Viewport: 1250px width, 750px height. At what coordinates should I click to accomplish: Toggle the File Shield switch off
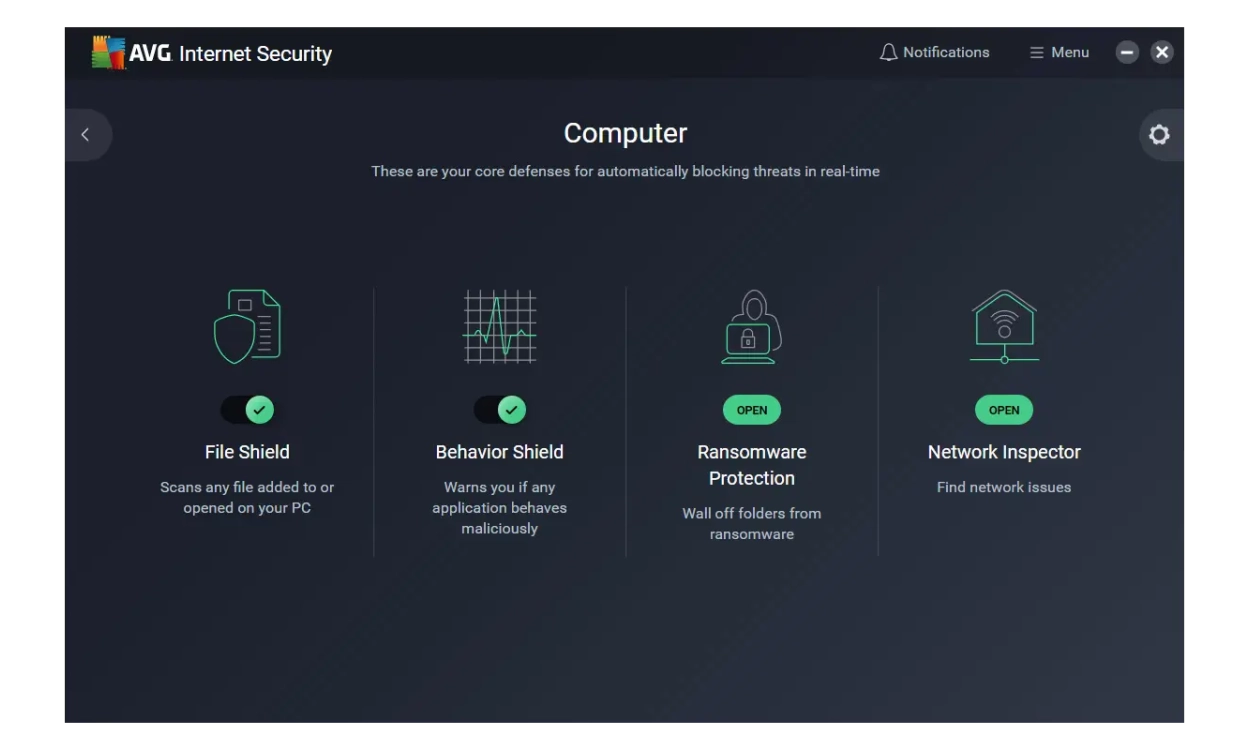[x=247, y=410]
